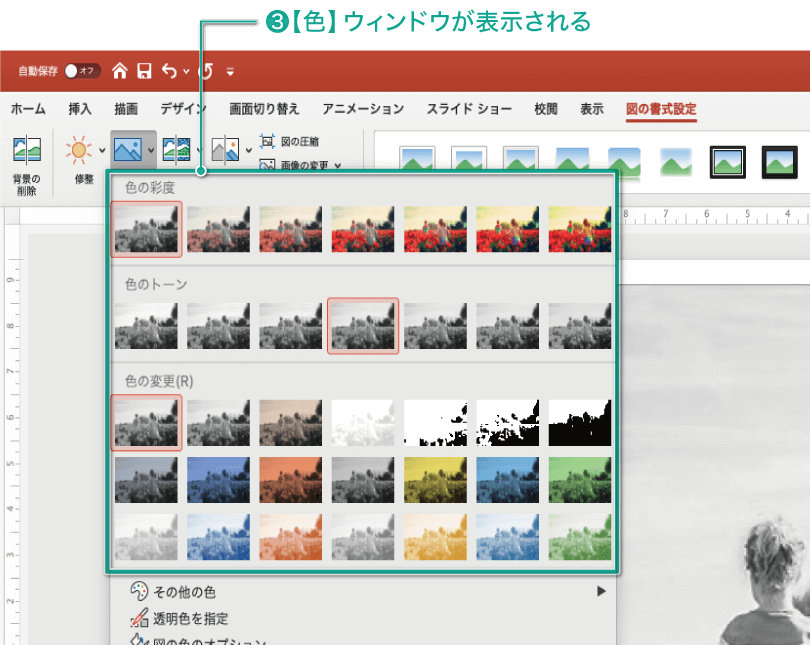810x645 pixels.
Task: Open the 画像の変更 dropdown arrow
Action: (x=338, y=166)
